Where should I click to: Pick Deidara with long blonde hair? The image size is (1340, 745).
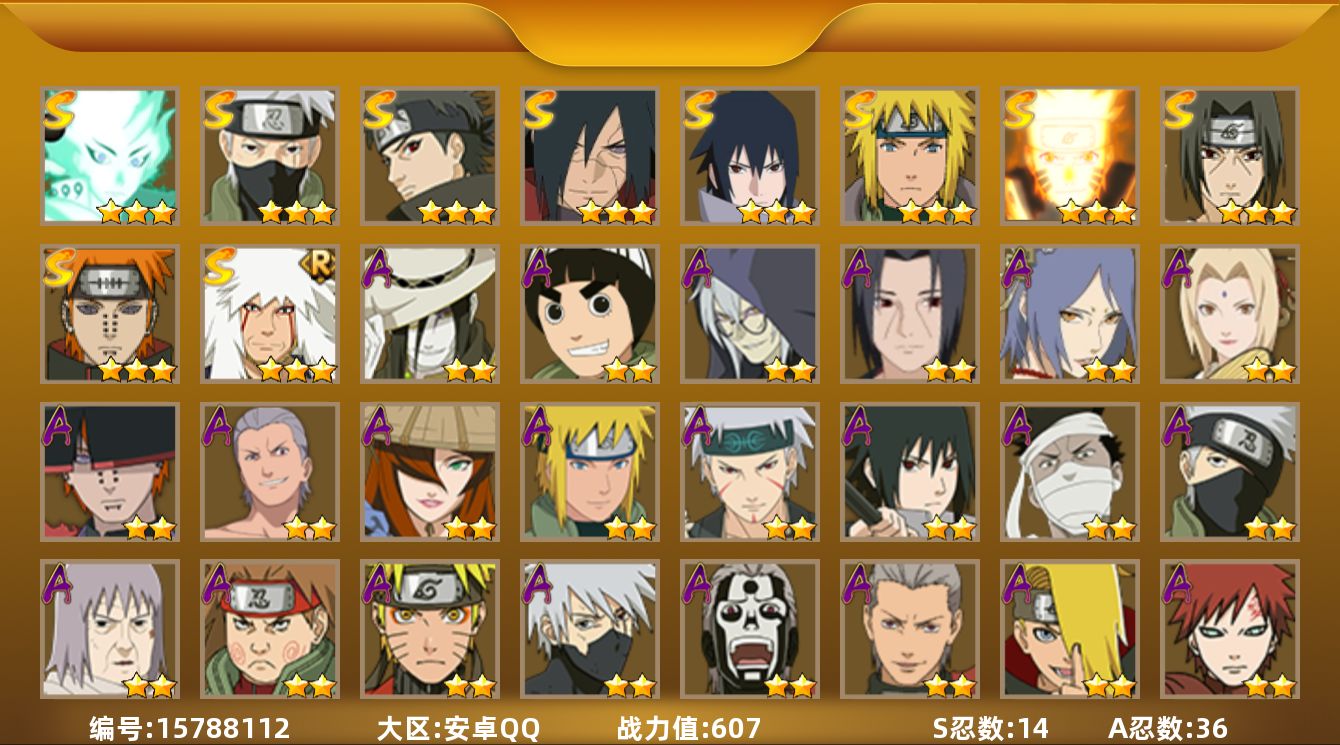(x=1070, y=629)
